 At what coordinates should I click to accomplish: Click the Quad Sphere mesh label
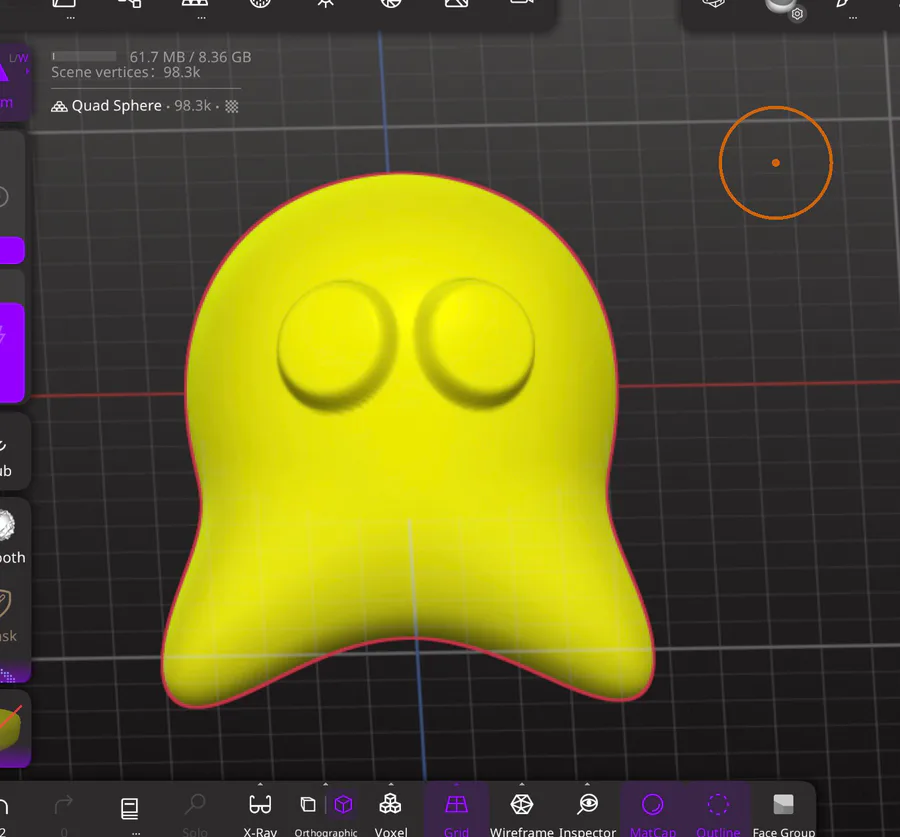[117, 106]
